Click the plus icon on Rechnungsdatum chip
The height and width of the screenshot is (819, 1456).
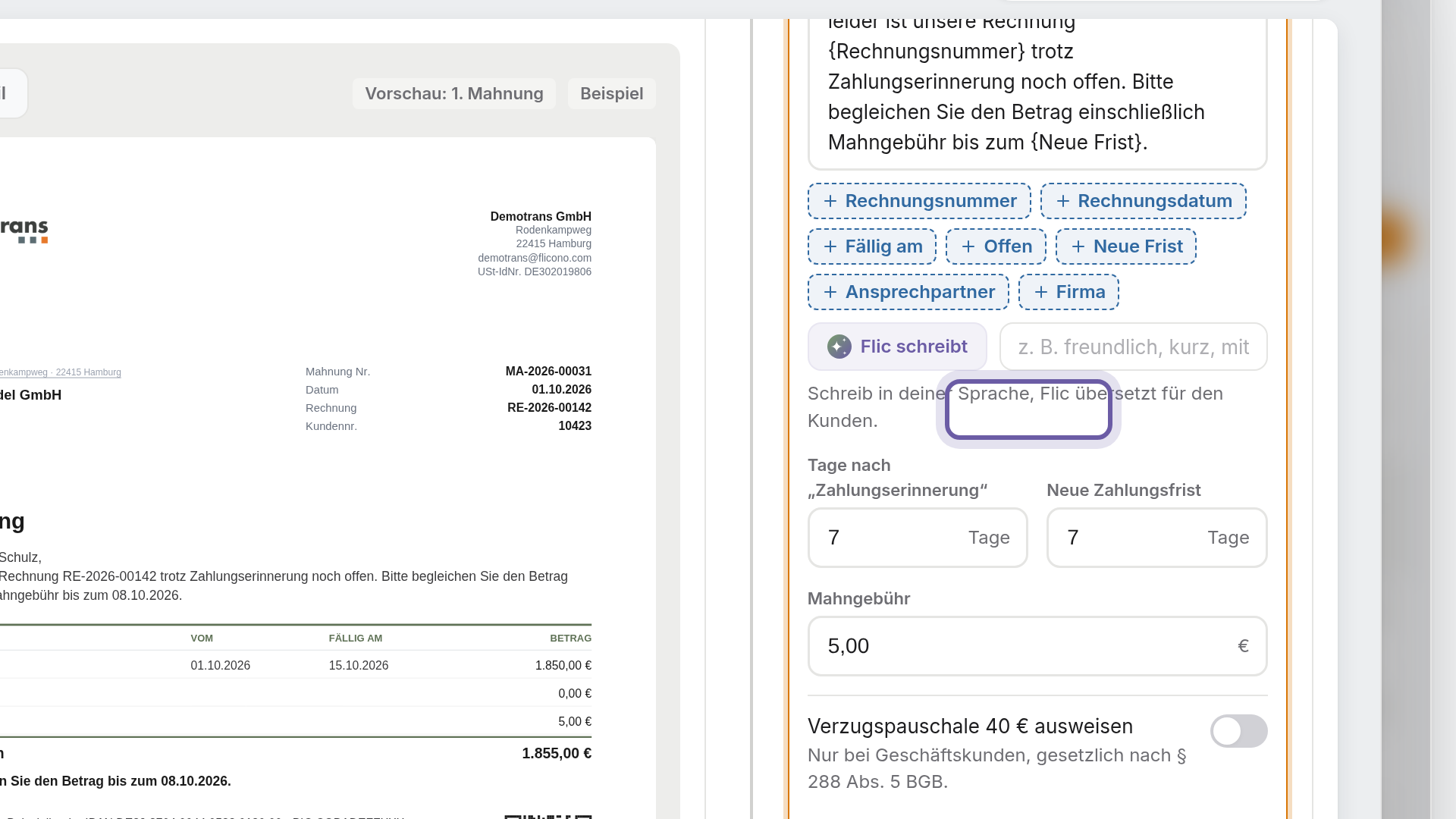[1063, 201]
